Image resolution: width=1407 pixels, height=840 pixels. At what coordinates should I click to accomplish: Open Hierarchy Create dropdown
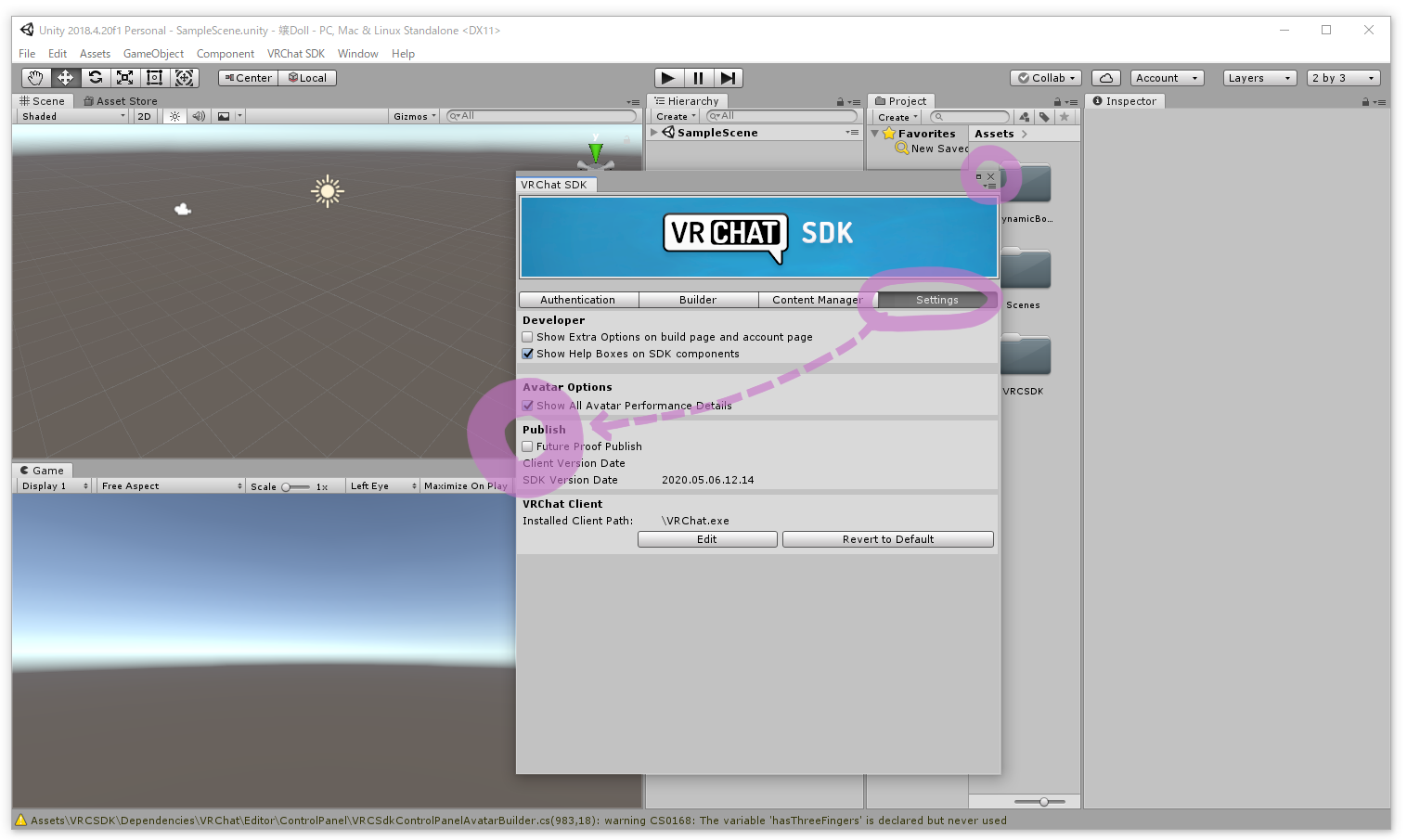[x=676, y=116]
